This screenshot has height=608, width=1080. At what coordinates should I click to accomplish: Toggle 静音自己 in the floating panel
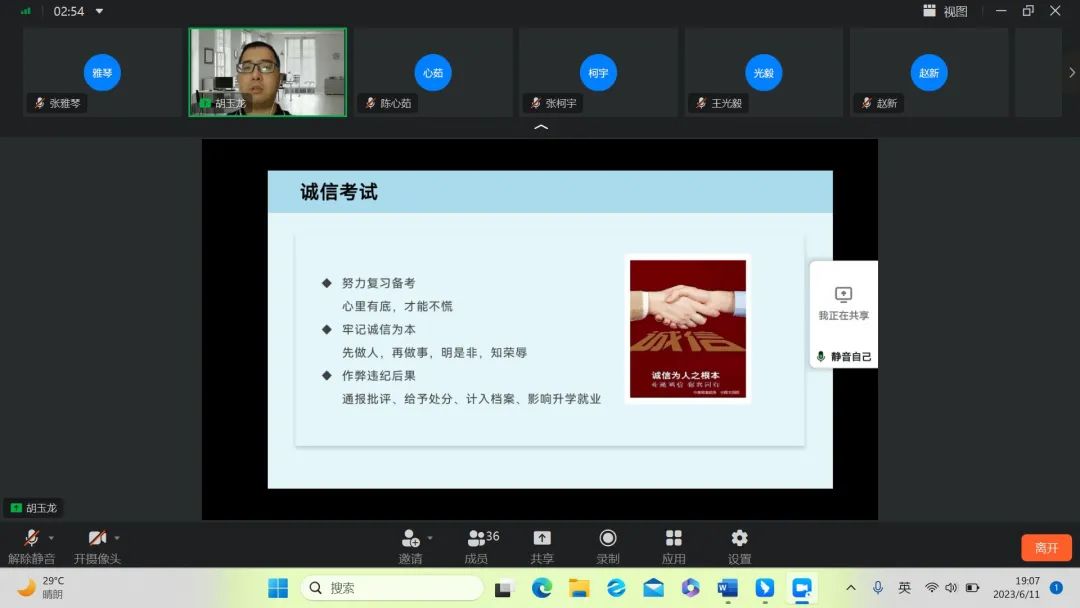[843, 356]
